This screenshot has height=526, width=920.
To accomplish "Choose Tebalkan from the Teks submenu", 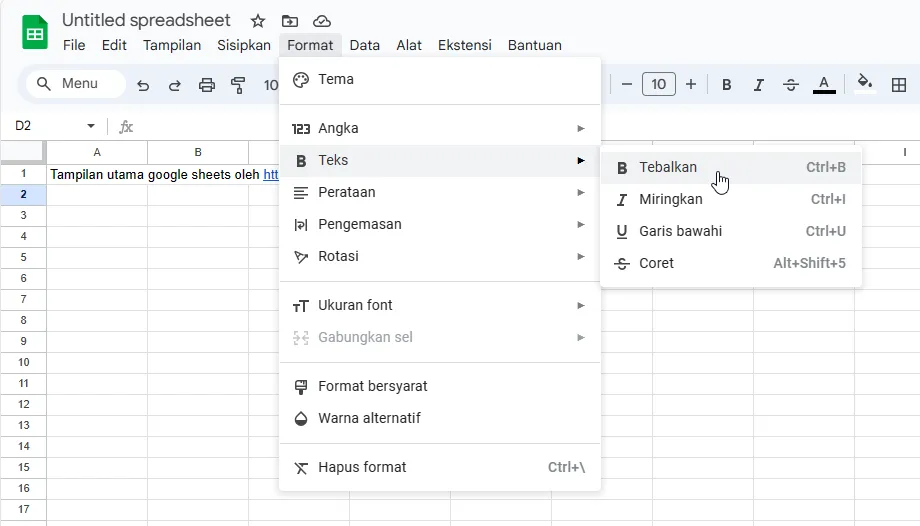I will coord(668,167).
